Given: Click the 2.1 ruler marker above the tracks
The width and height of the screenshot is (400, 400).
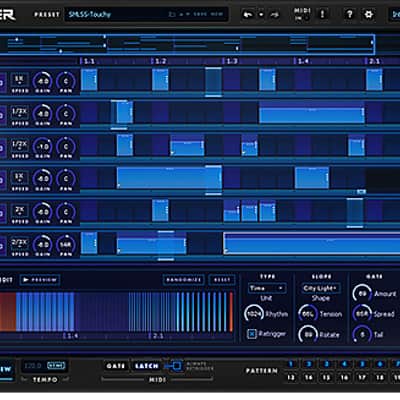Looking at the screenshot, I should click(373, 61).
